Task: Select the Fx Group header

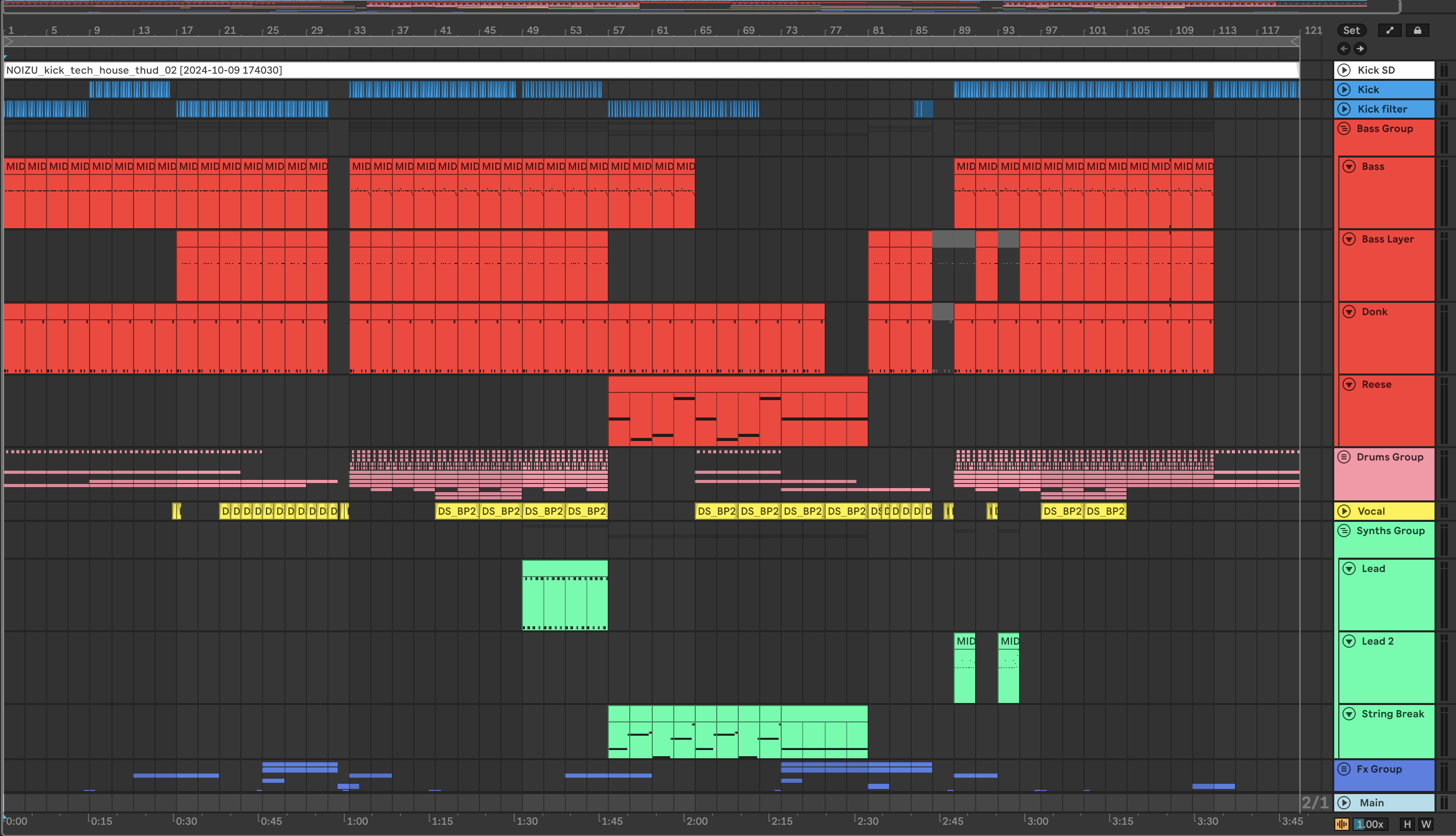Action: pyautogui.click(x=1384, y=775)
